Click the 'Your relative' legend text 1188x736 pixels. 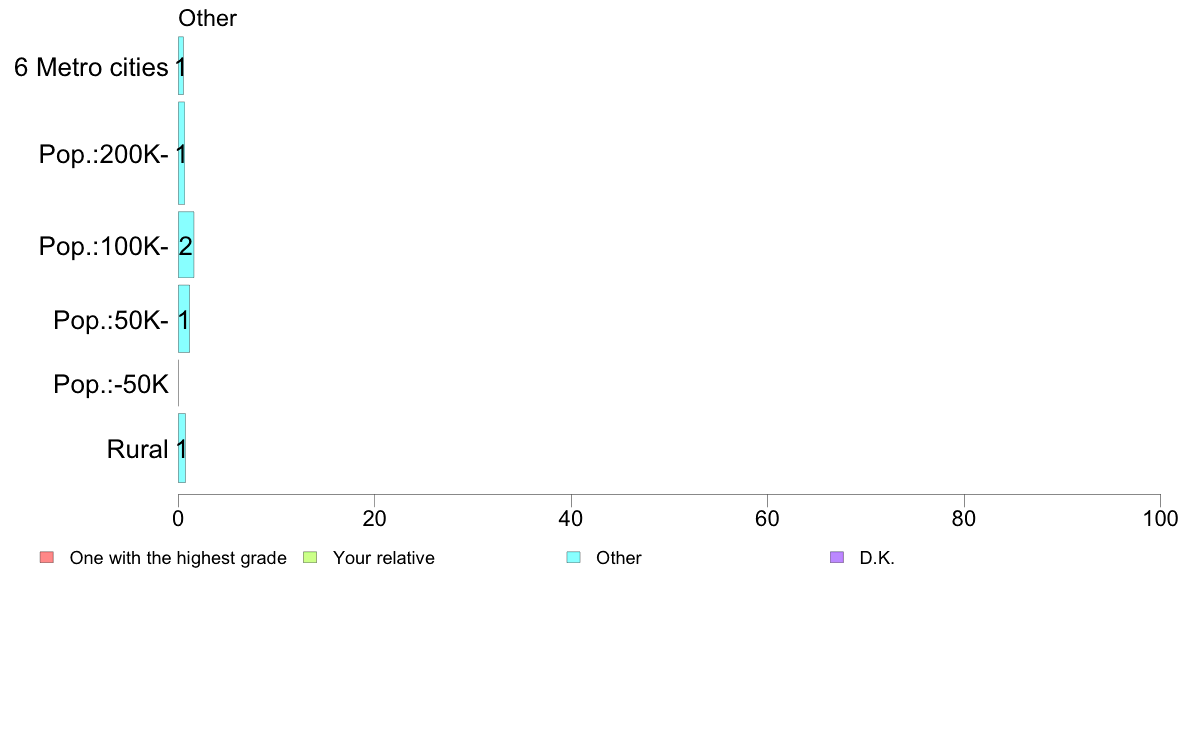click(x=383, y=558)
